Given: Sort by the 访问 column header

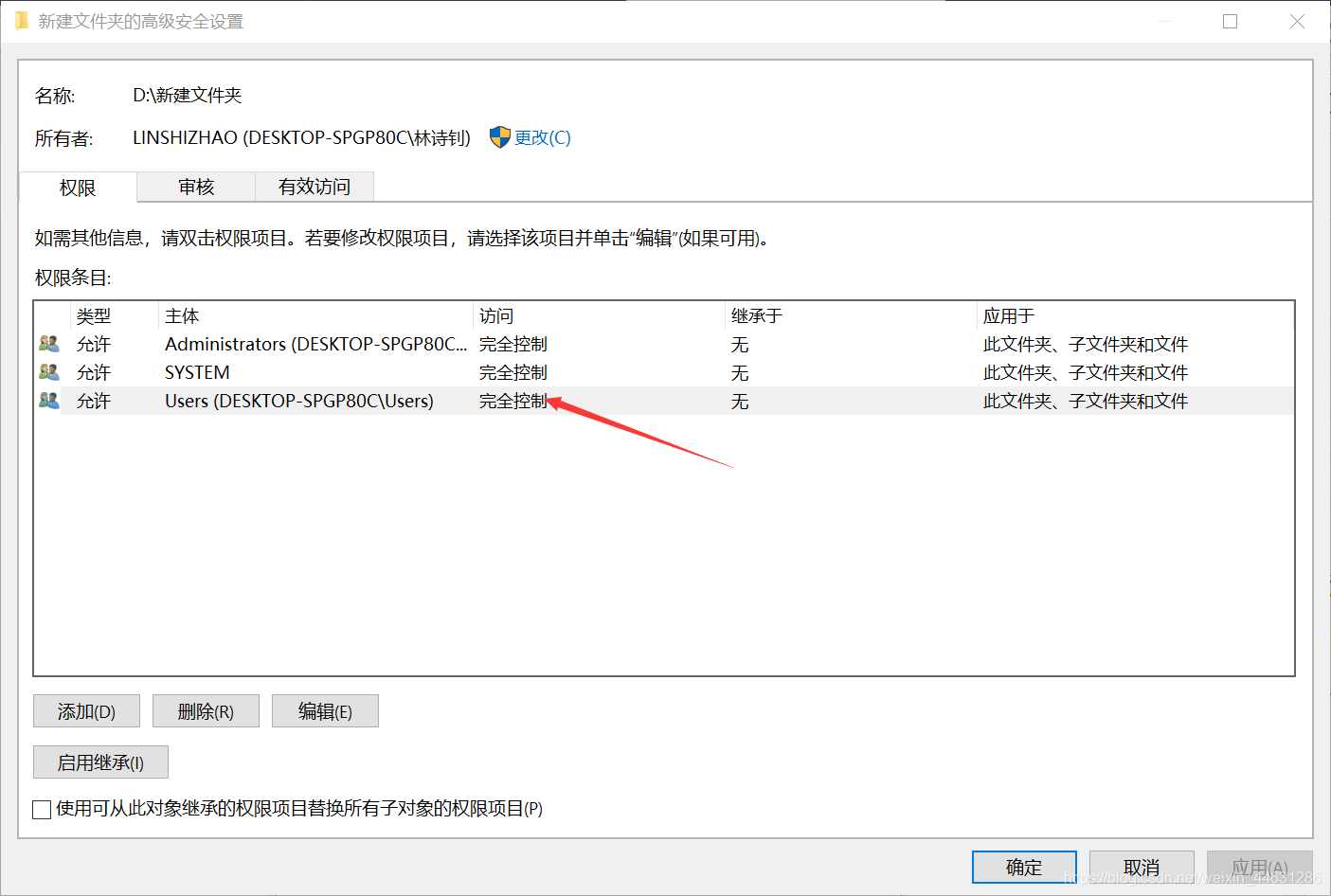Looking at the screenshot, I should (599, 316).
